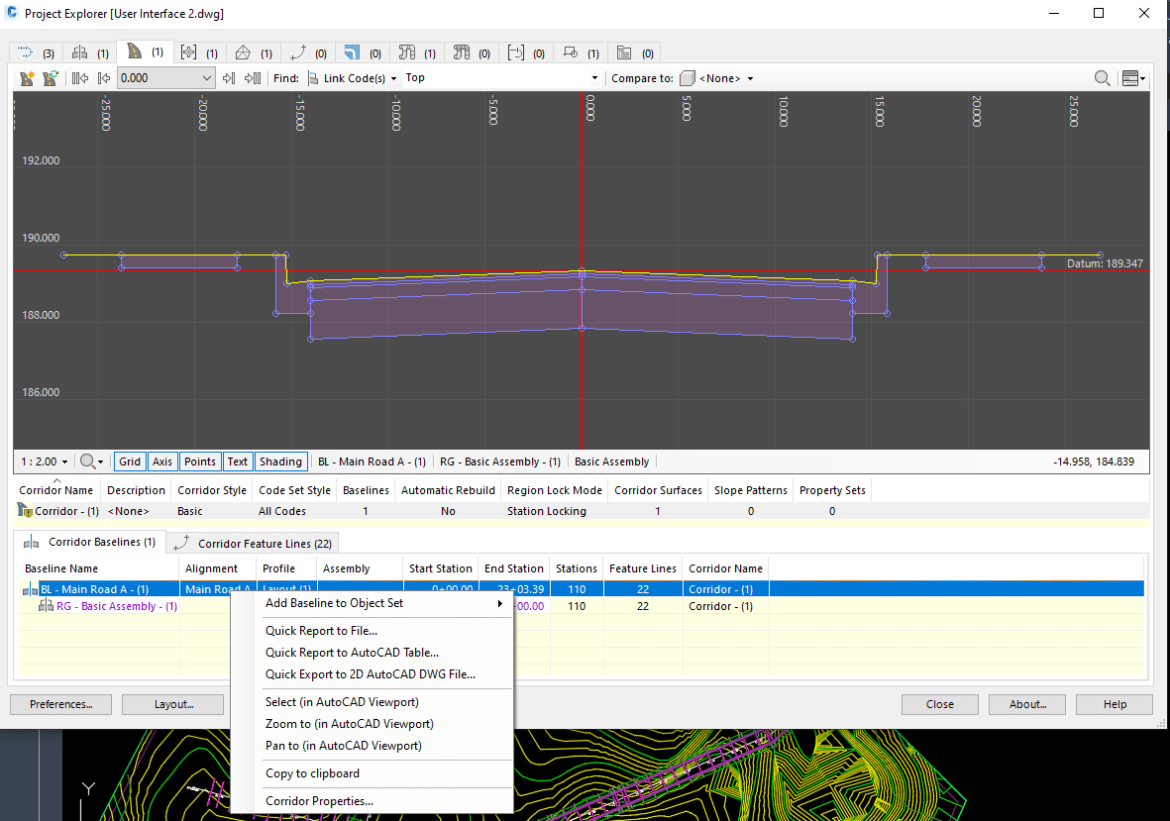1170x821 pixels.
Task: Click the search magnifier icon
Action: click(x=1102, y=77)
